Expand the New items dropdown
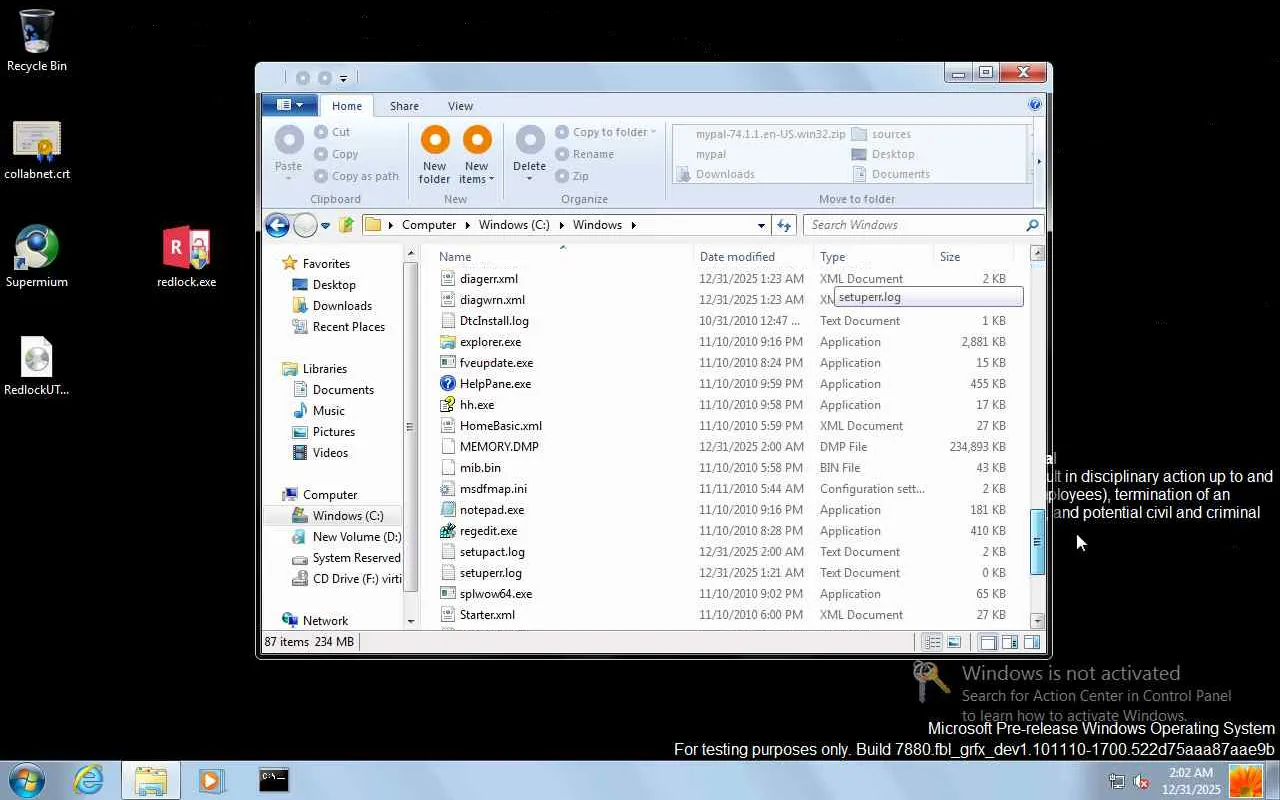1280x800 pixels. [492, 180]
